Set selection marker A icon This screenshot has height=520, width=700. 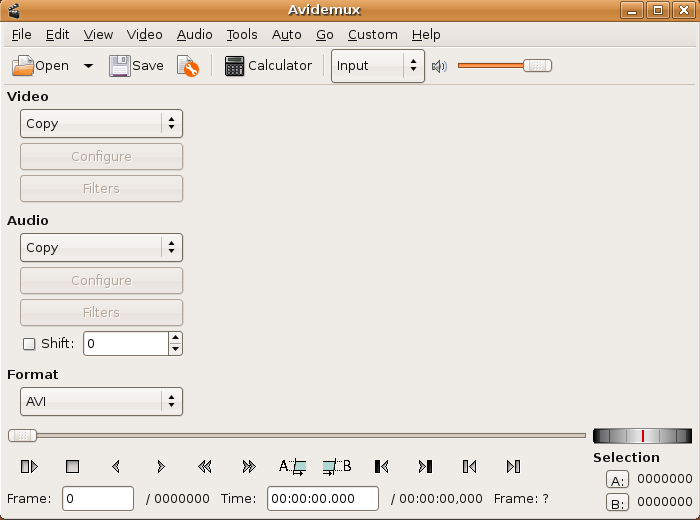(292, 466)
